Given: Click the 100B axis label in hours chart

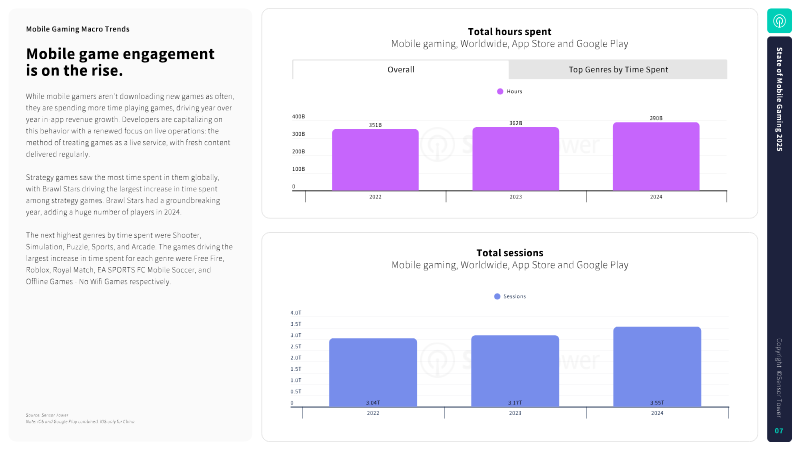Looking at the screenshot, I should coord(298,169).
